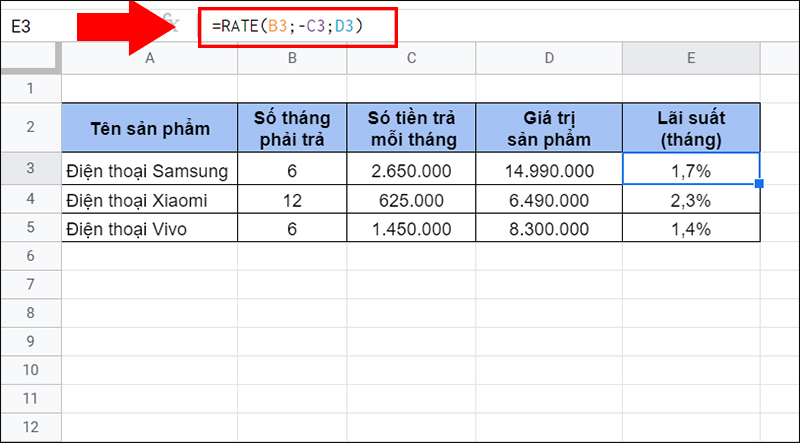This screenshot has height=443, width=800.
Task: Click the fill handle on cell E3
Action: (x=760, y=184)
